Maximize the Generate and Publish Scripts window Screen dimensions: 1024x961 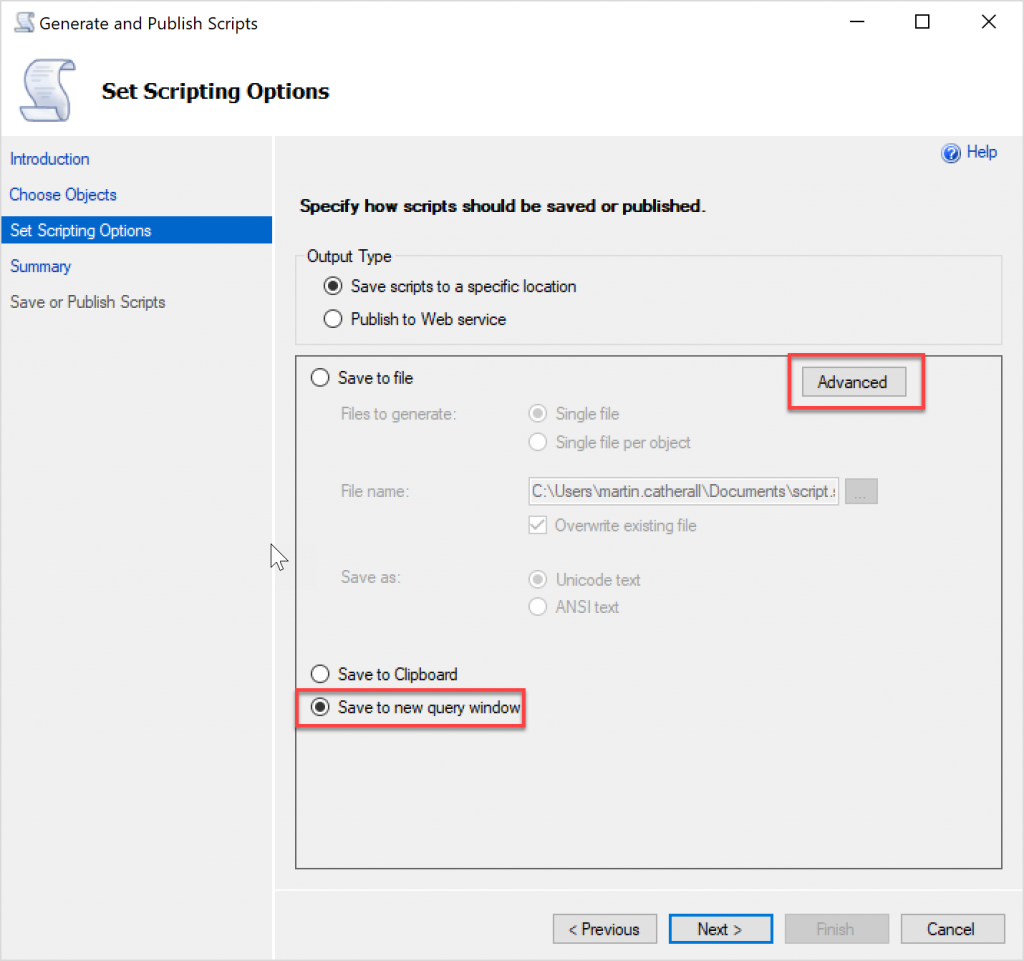(x=922, y=22)
